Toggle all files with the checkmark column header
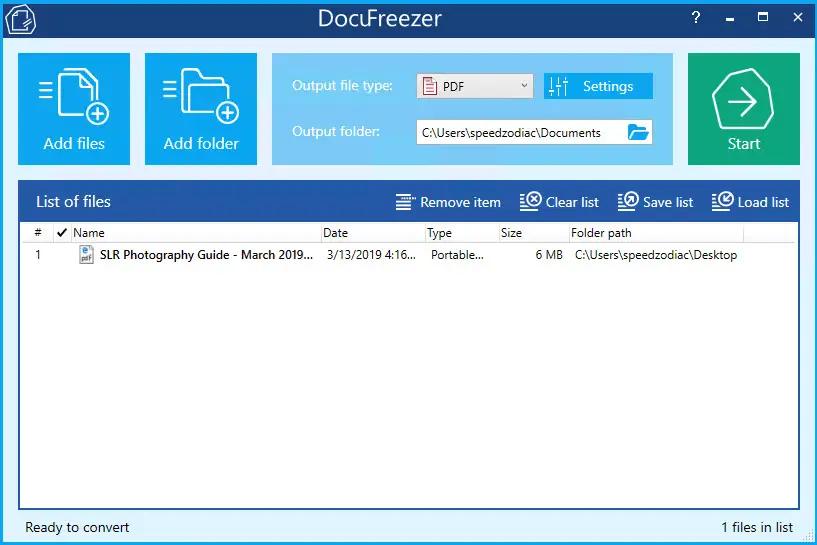The image size is (817, 545). click(x=61, y=232)
